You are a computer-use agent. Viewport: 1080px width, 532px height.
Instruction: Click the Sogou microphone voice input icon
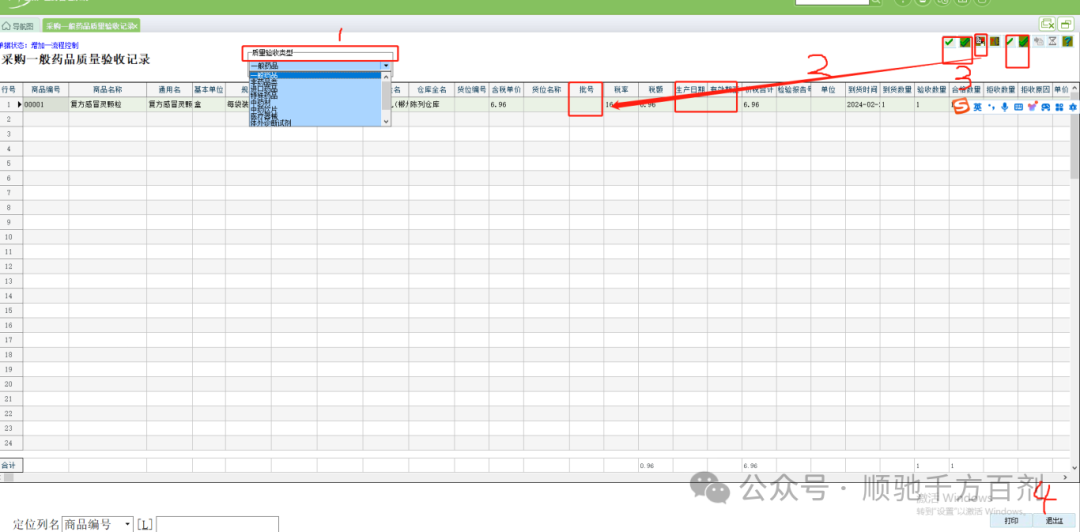point(1005,107)
